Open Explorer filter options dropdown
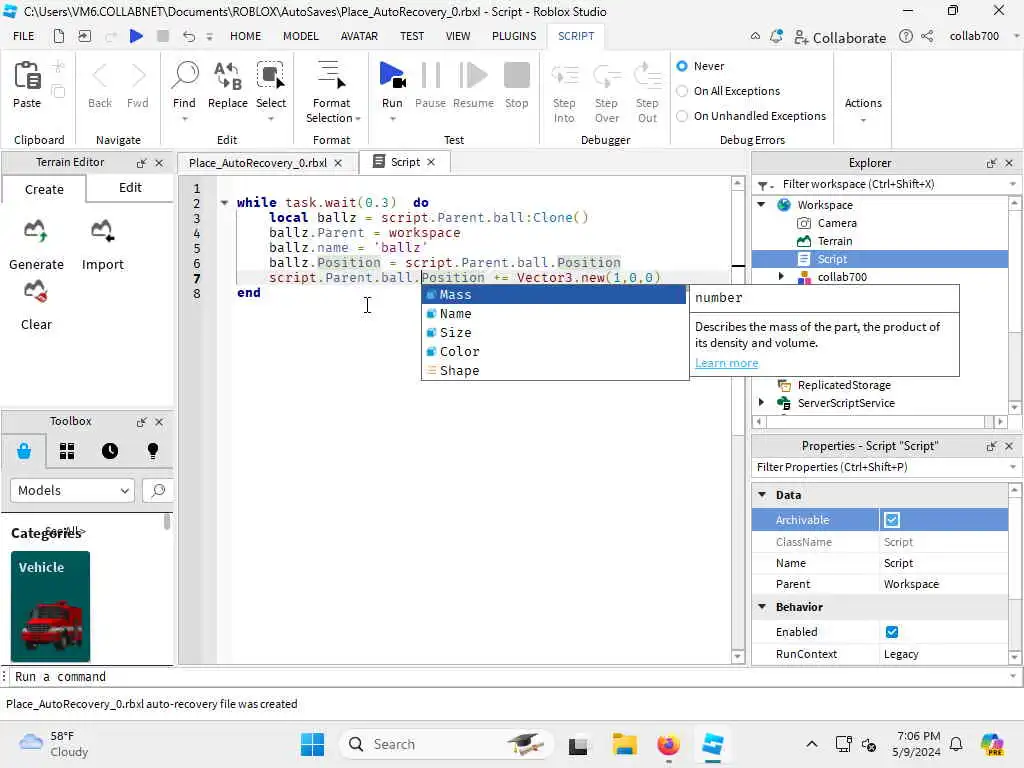The image size is (1024, 768). (x=765, y=185)
